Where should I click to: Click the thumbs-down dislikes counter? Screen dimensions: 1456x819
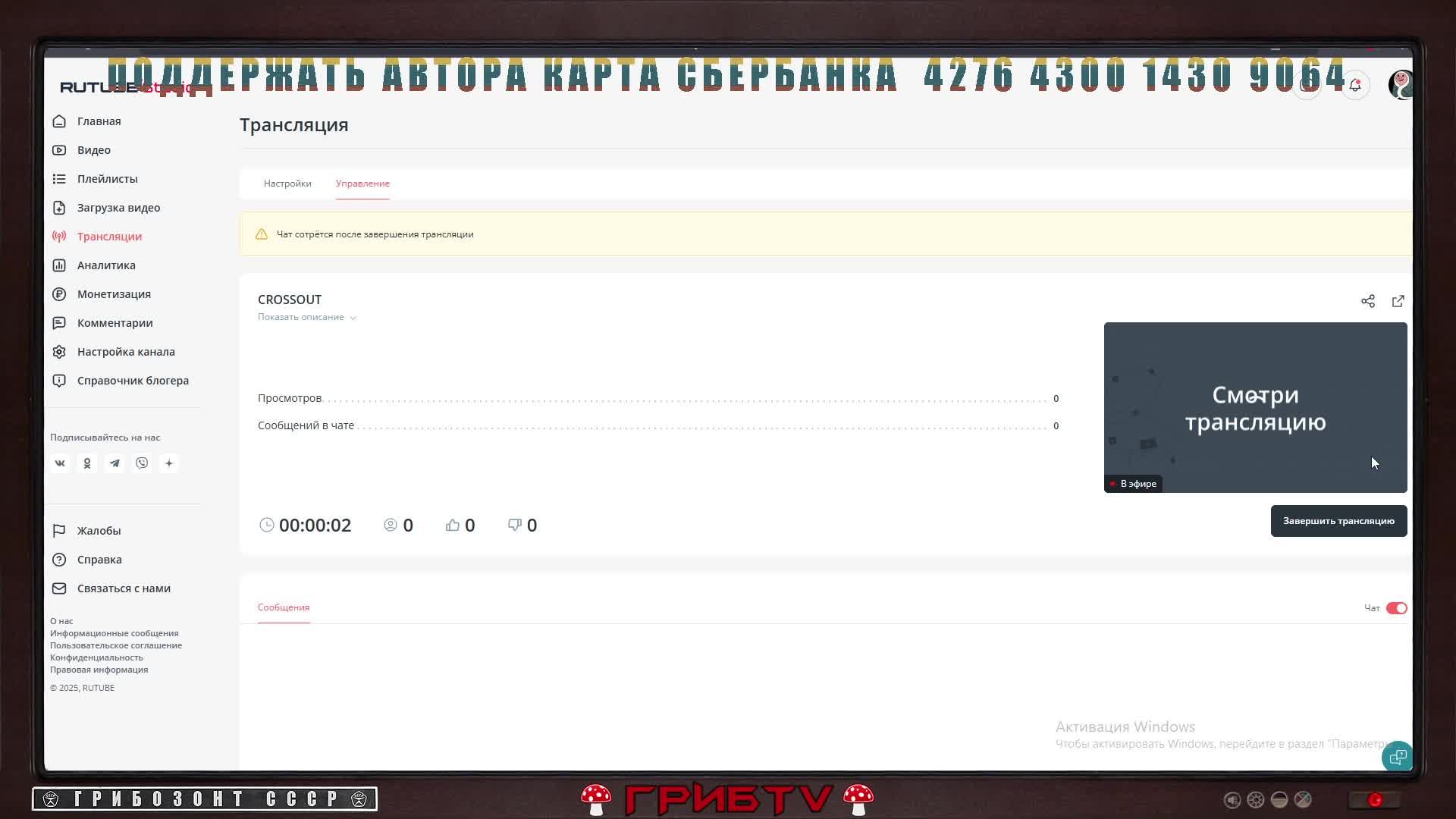522,525
